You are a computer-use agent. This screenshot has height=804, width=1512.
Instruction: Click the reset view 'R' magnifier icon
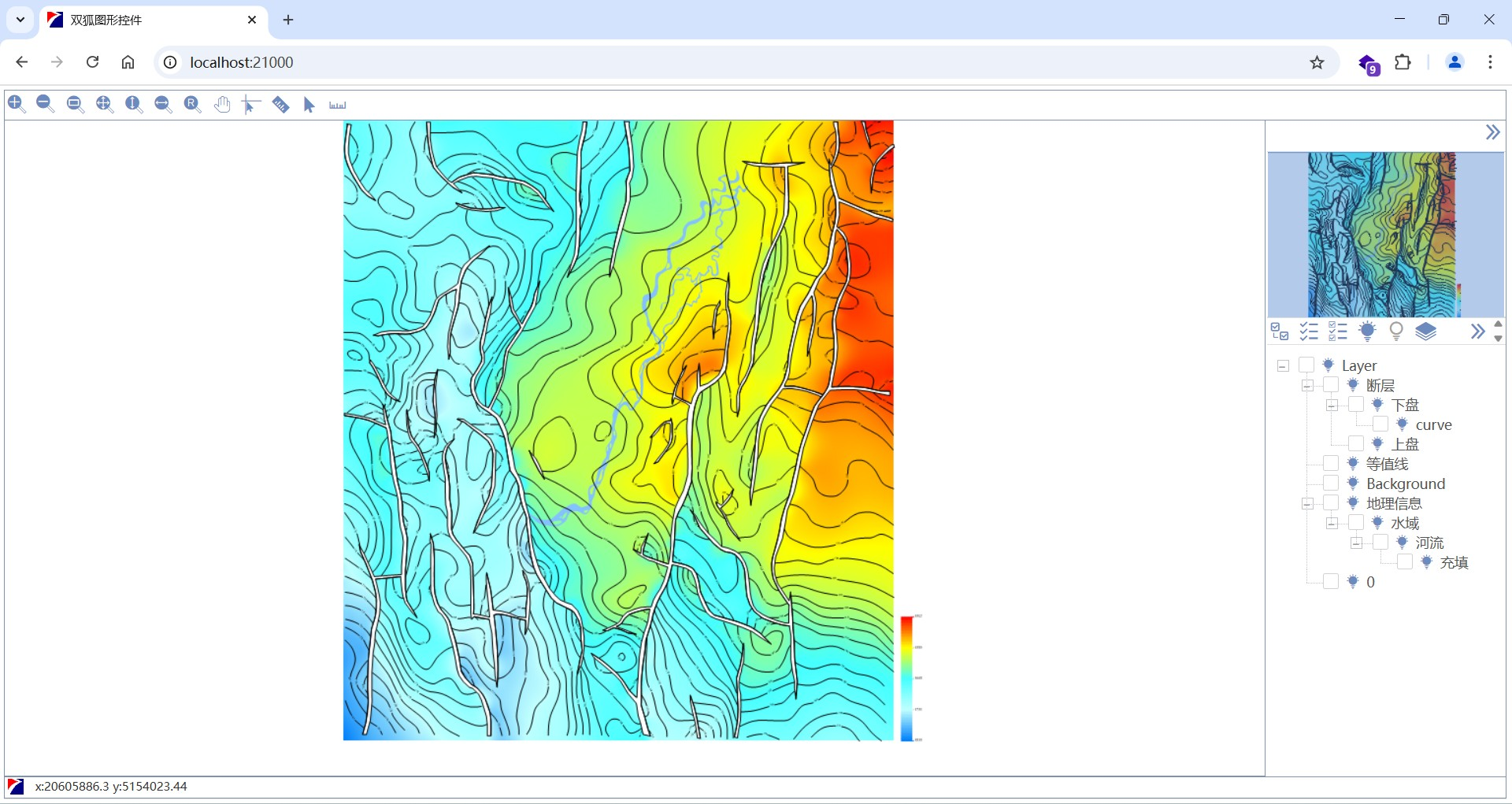click(x=192, y=104)
